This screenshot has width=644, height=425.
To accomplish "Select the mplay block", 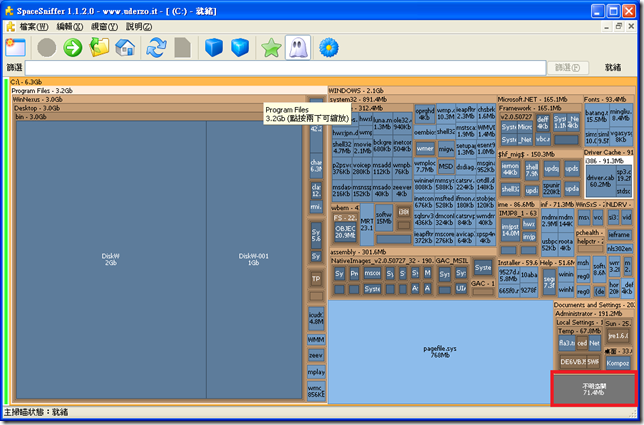I will point(316,372).
